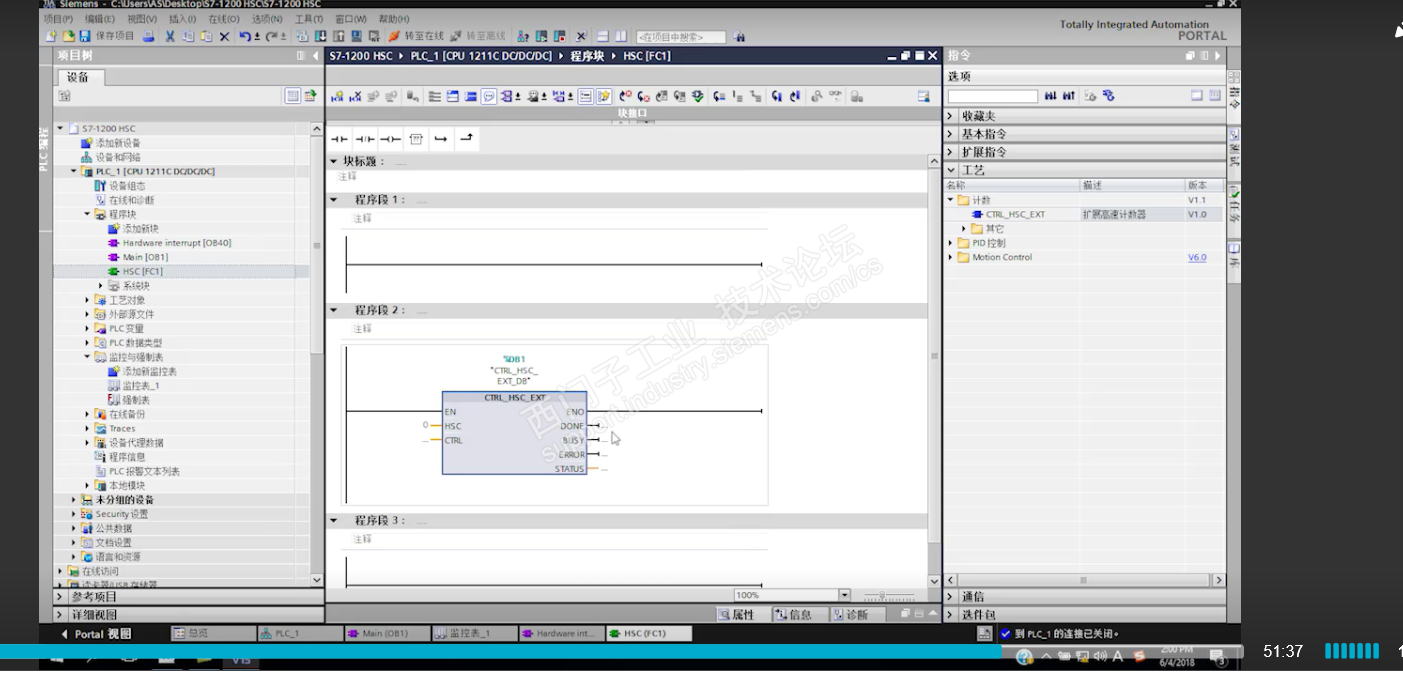The height and width of the screenshot is (687, 1403).
Task: Collapse the PLC_1 [CPU 1211C DC/DC/DC] node
Action: click(x=74, y=171)
